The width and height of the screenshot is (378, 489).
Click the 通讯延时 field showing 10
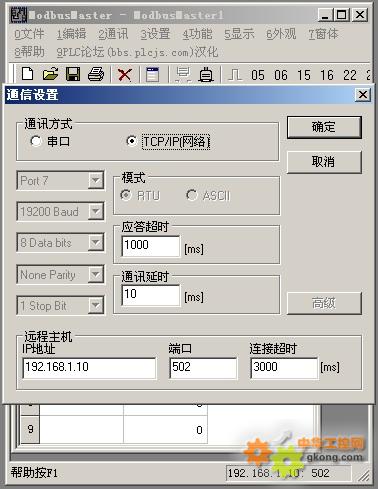[x=151, y=295]
